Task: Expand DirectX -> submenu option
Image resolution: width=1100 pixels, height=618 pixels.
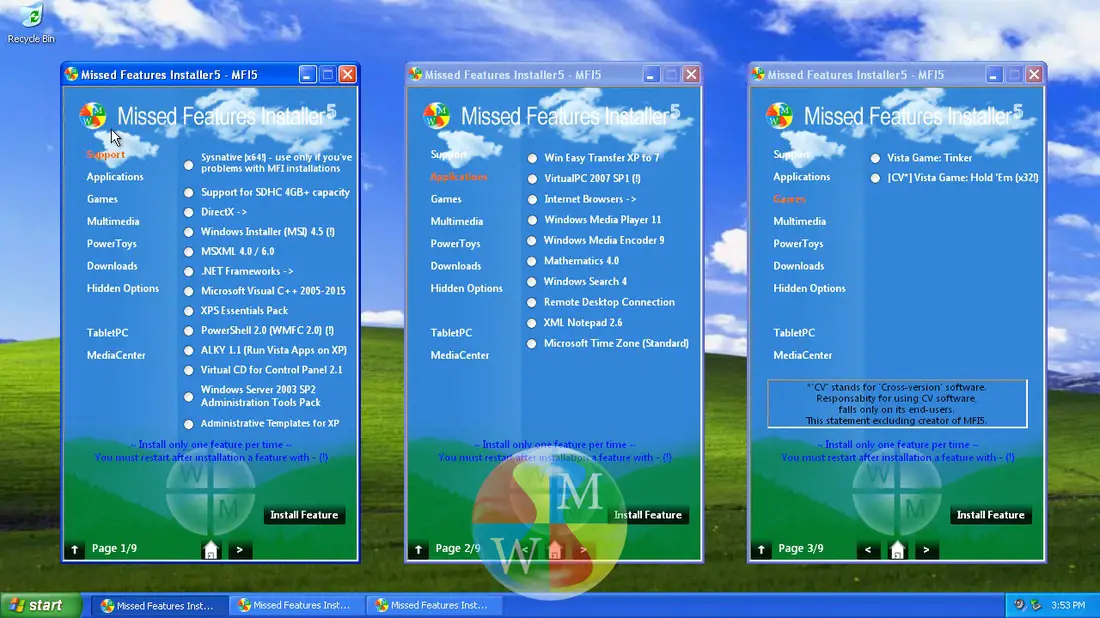Action: (x=189, y=212)
